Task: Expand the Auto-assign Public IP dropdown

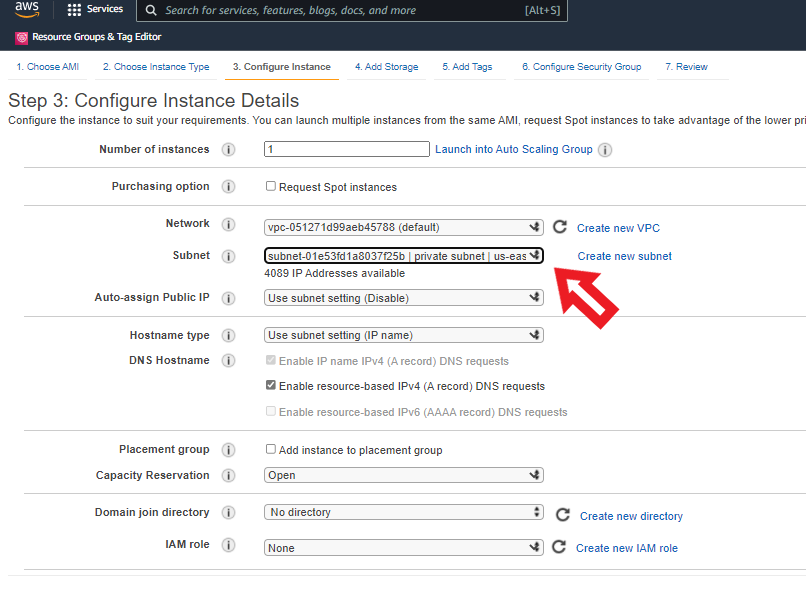Action: [x=404, y=298]
